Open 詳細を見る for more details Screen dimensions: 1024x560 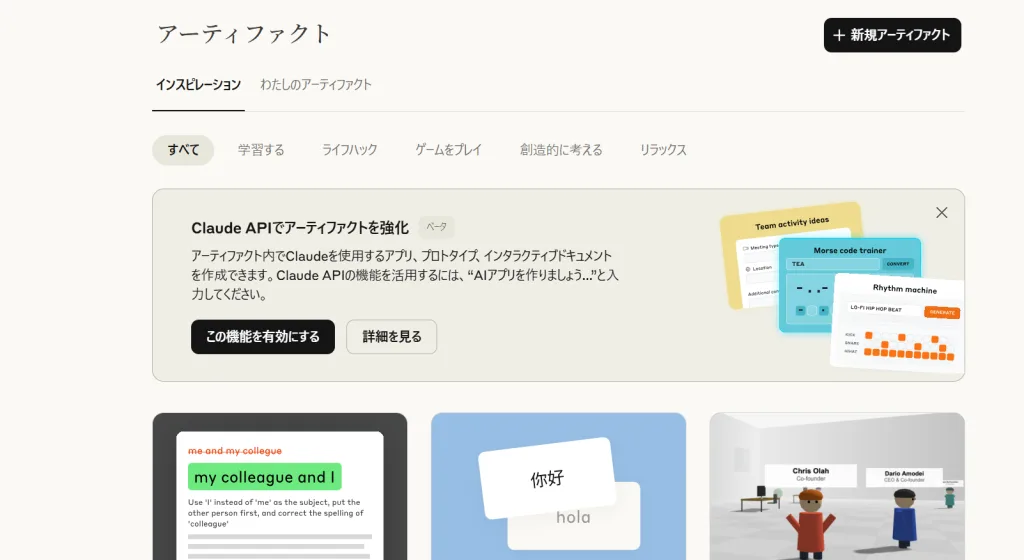point(392,337)
